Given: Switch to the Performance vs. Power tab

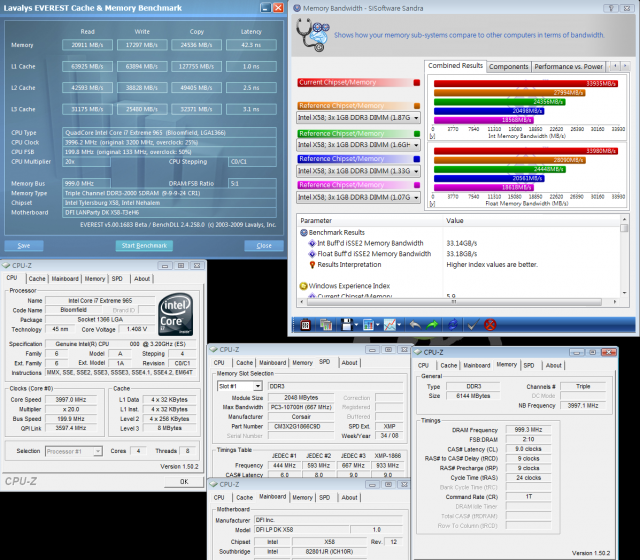Looking at the screenshot, I should [568, 67].
